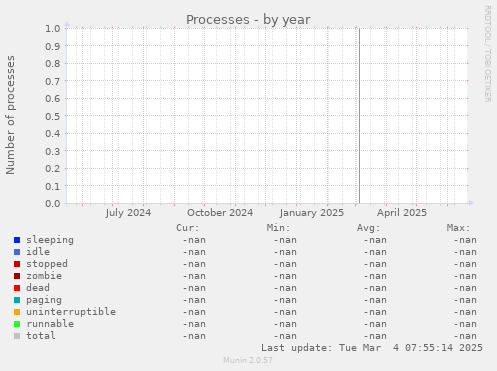The height and width of the screenshot is (371, 497).
Task: Click the dead row Cur -nan value
Action: [x=194, y=288]
